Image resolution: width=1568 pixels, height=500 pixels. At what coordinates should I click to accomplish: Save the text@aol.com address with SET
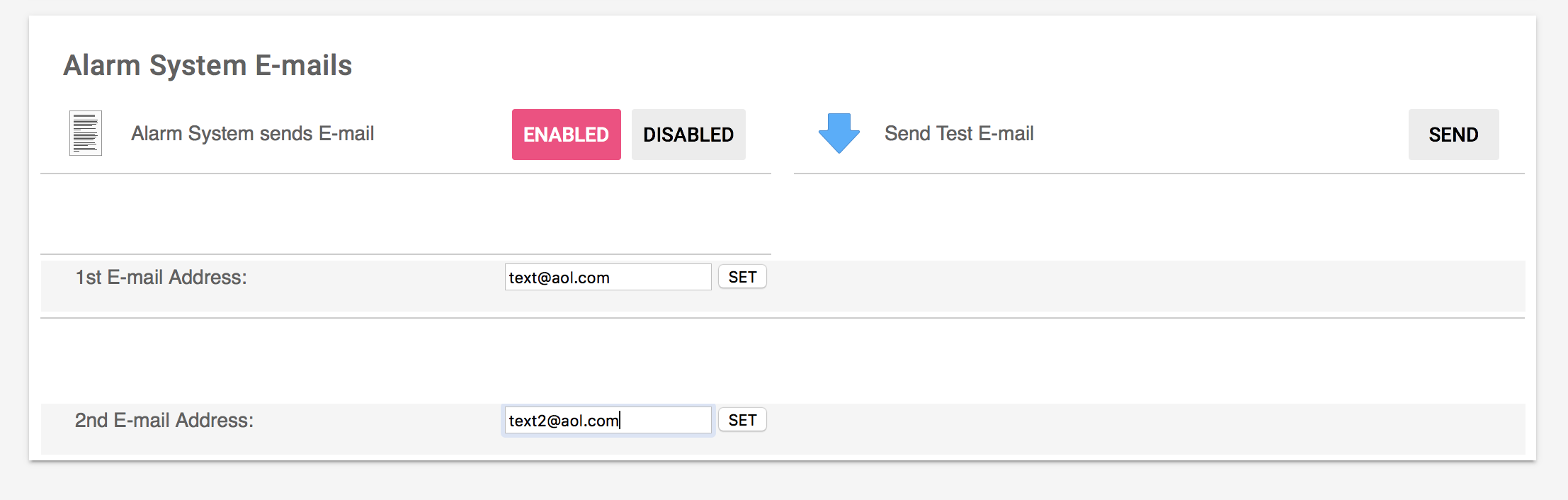tap(742, 277)
